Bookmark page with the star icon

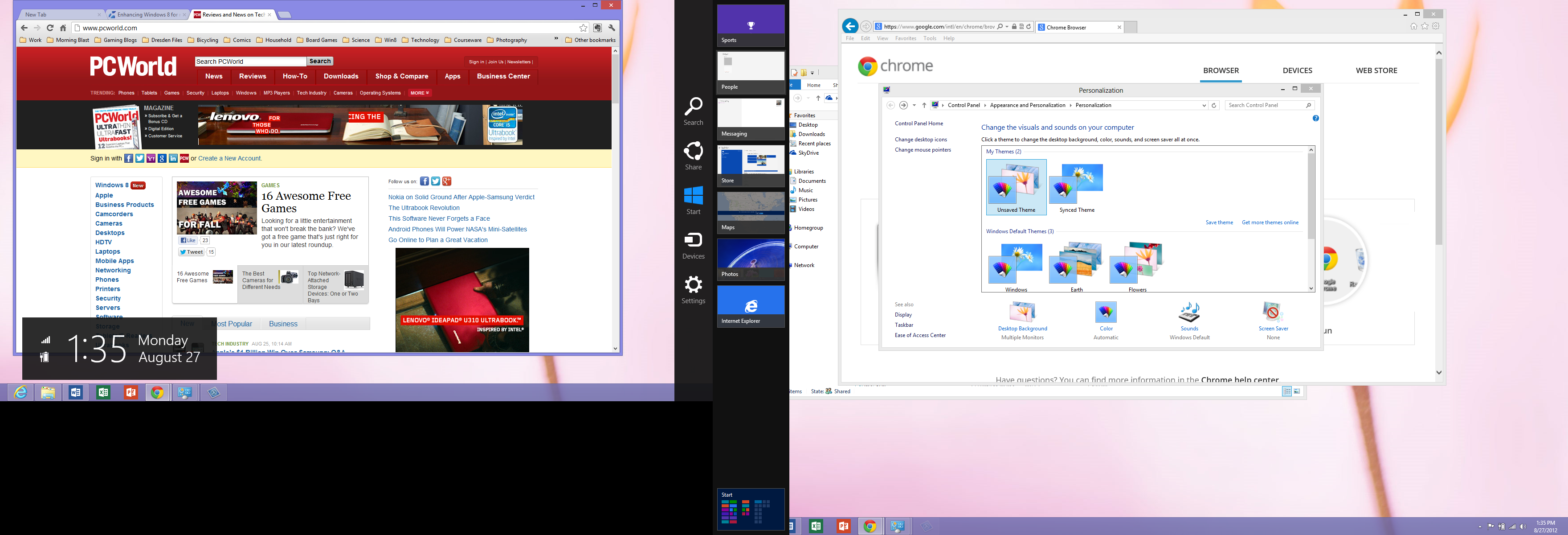point(583,28)
